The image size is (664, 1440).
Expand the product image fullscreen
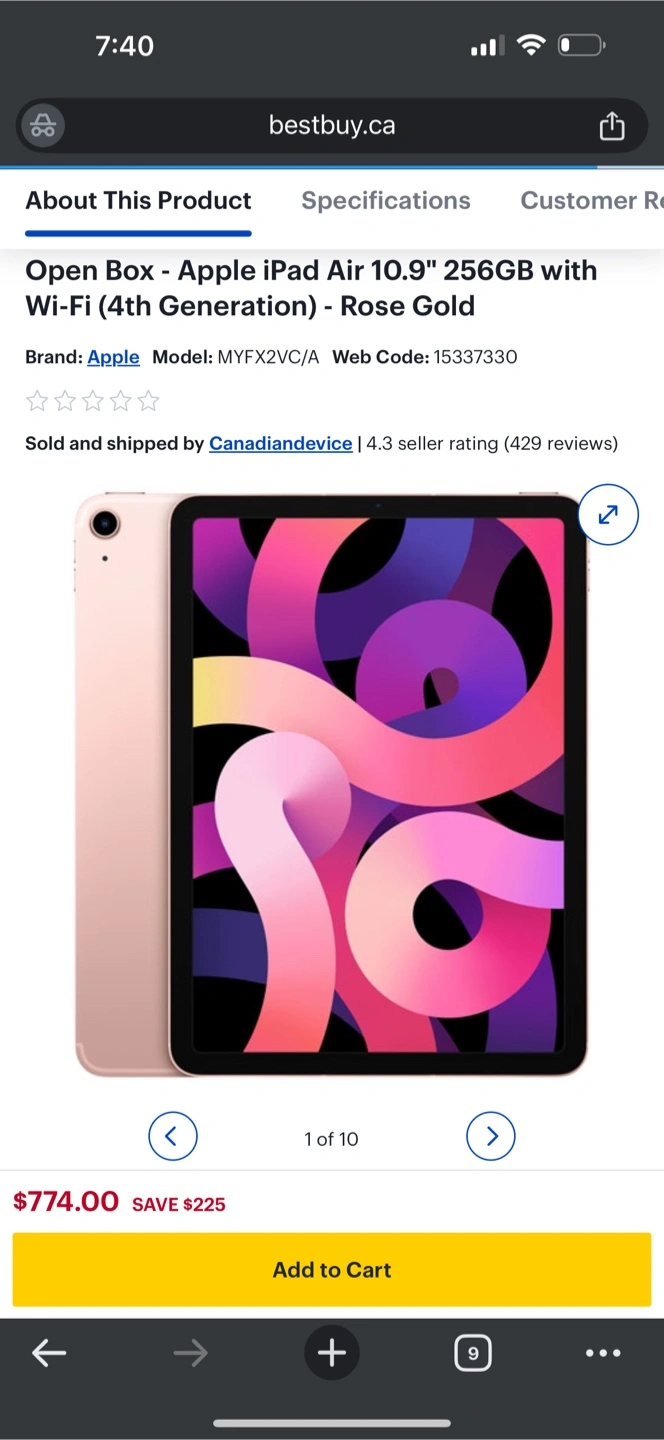(x=608, y=515)
